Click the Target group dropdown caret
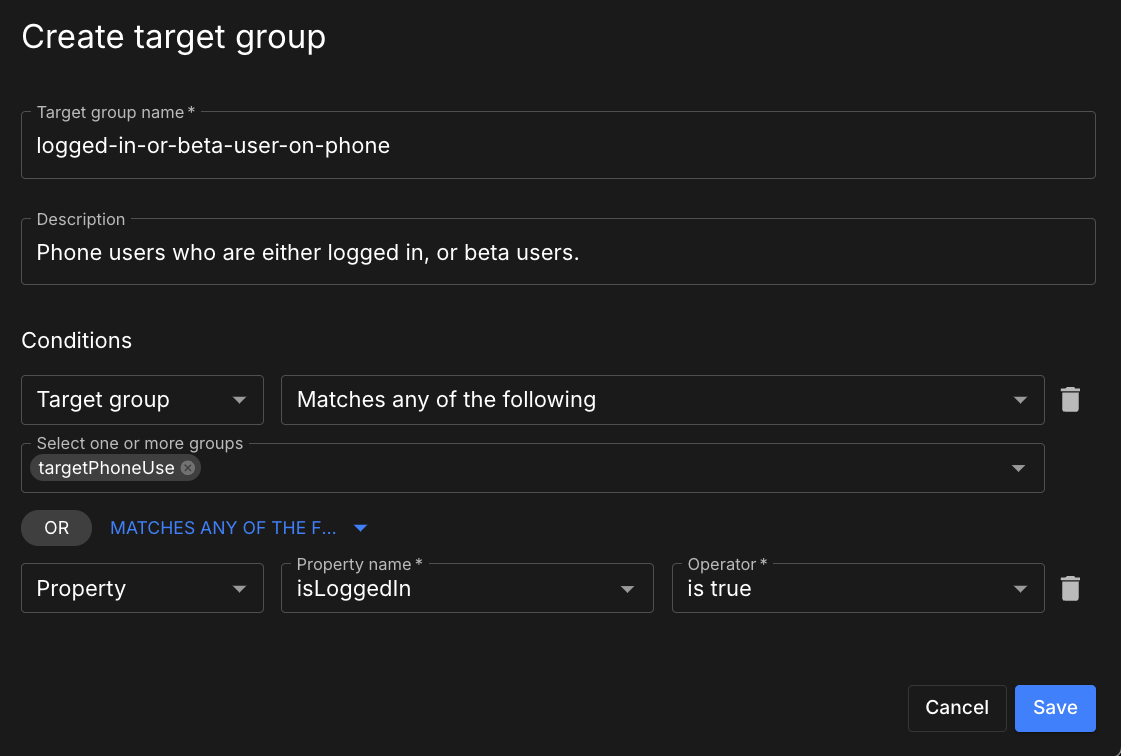This screenshot has height=756, width=1121. [241, 399]
